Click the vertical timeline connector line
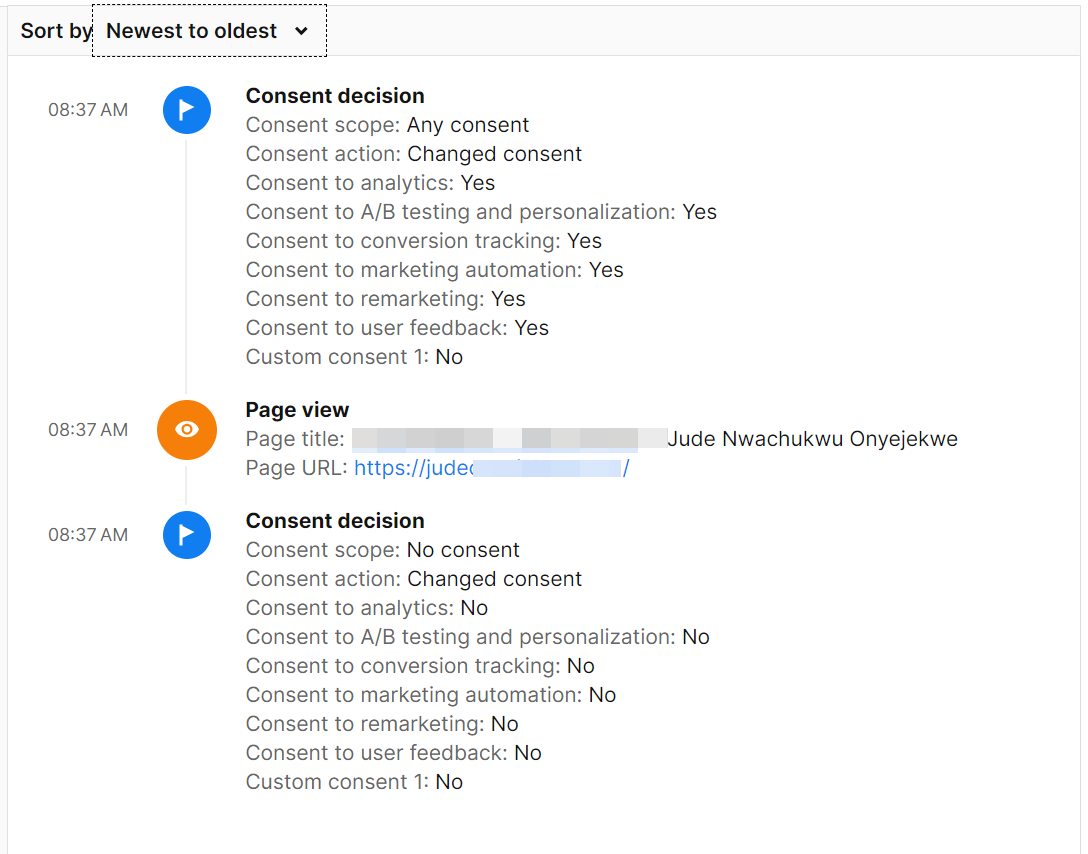Screen dimensions: 1088x854 [x=187, y=270]
